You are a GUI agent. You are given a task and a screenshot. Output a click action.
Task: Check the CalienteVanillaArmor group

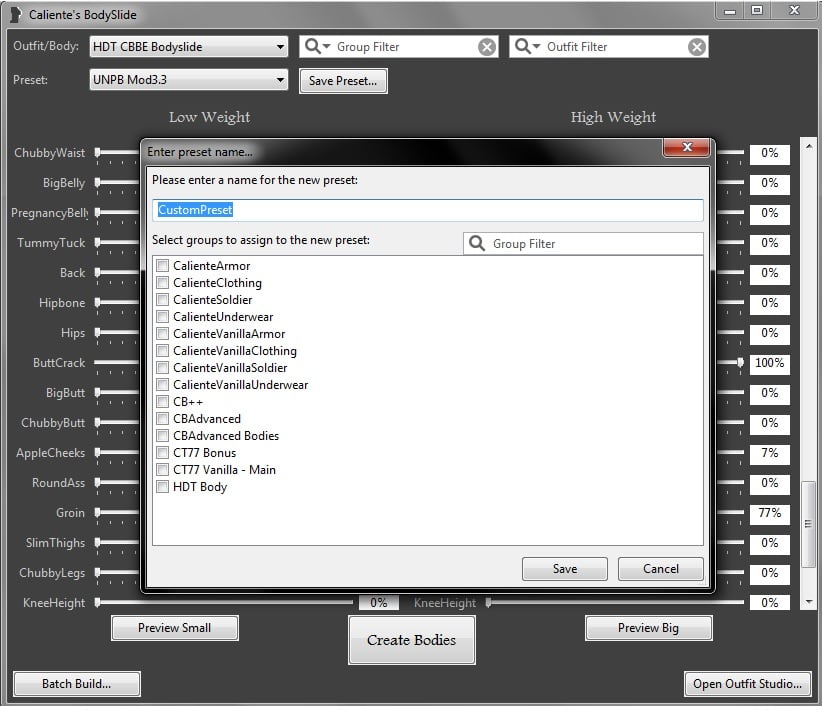coord(163,334)
